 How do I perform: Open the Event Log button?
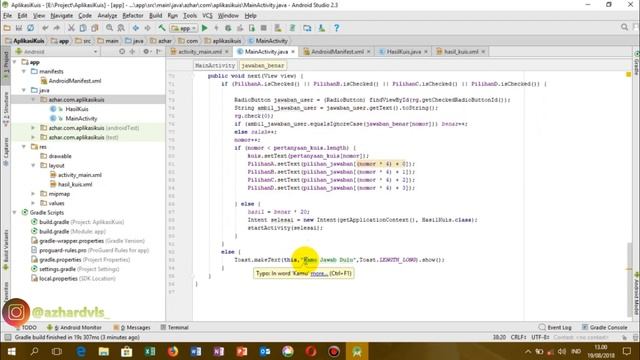pos(555,328)
